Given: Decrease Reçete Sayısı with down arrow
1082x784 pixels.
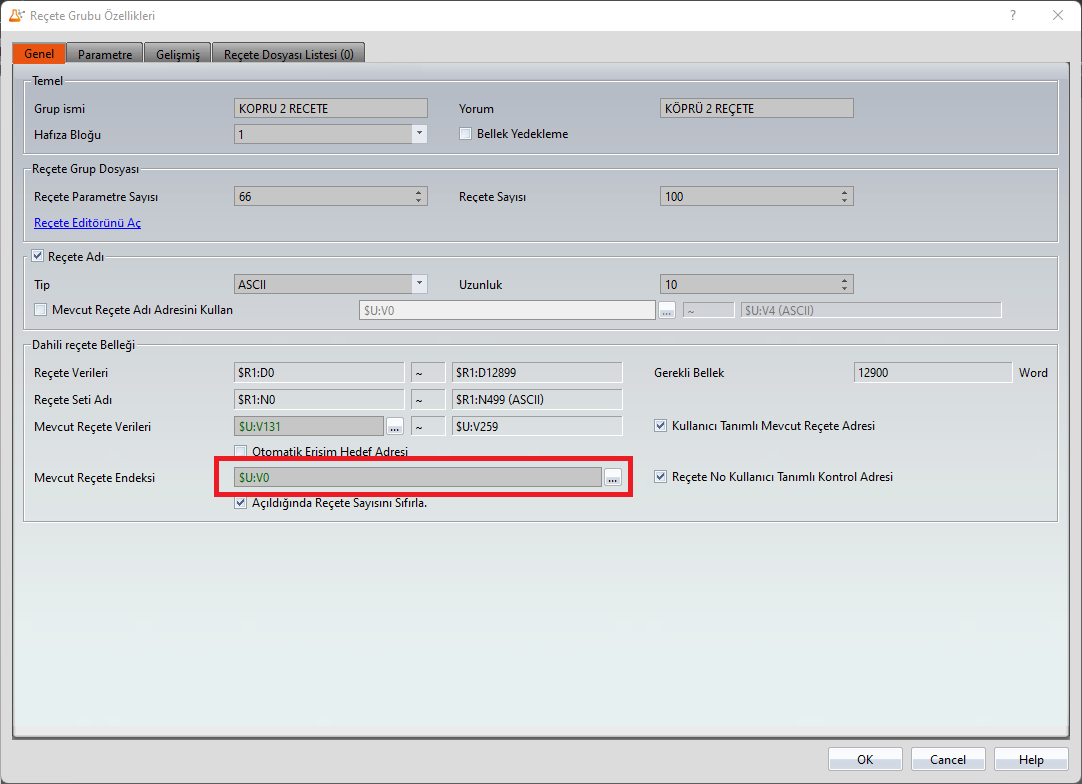Looking at the screenshot, I should pyautogui.click(x=845, y=201).
